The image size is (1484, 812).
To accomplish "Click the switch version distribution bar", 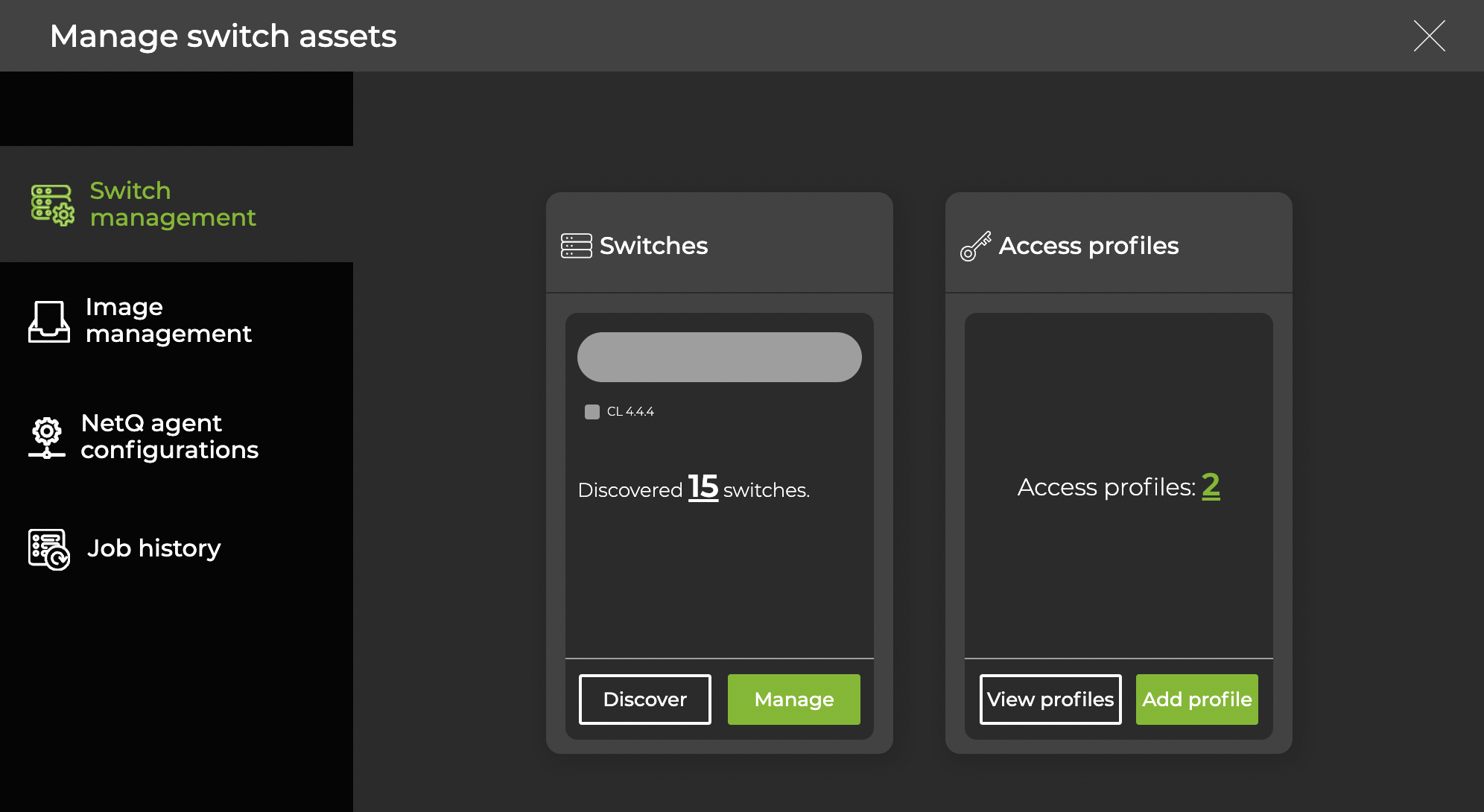I will [x=719, y=356].
